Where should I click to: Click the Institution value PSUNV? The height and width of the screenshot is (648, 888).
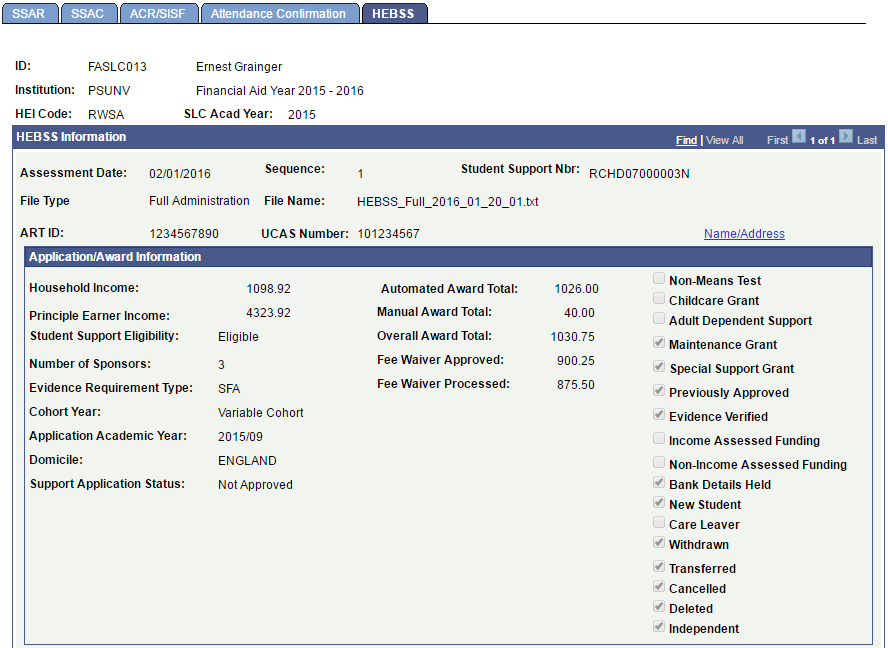tap(109, 91)
